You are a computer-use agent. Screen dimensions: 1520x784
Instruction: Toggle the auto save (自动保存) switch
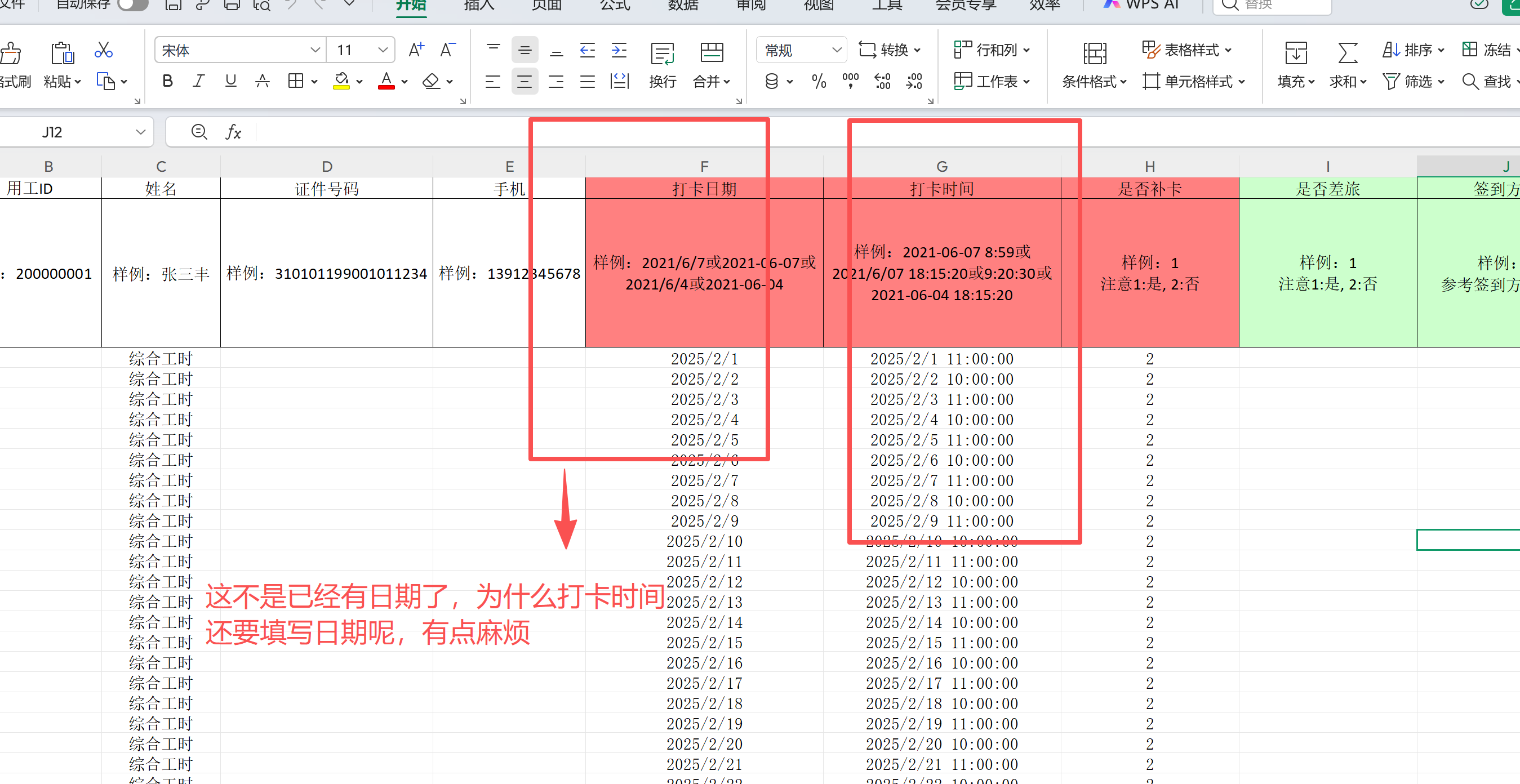(133, 5)
